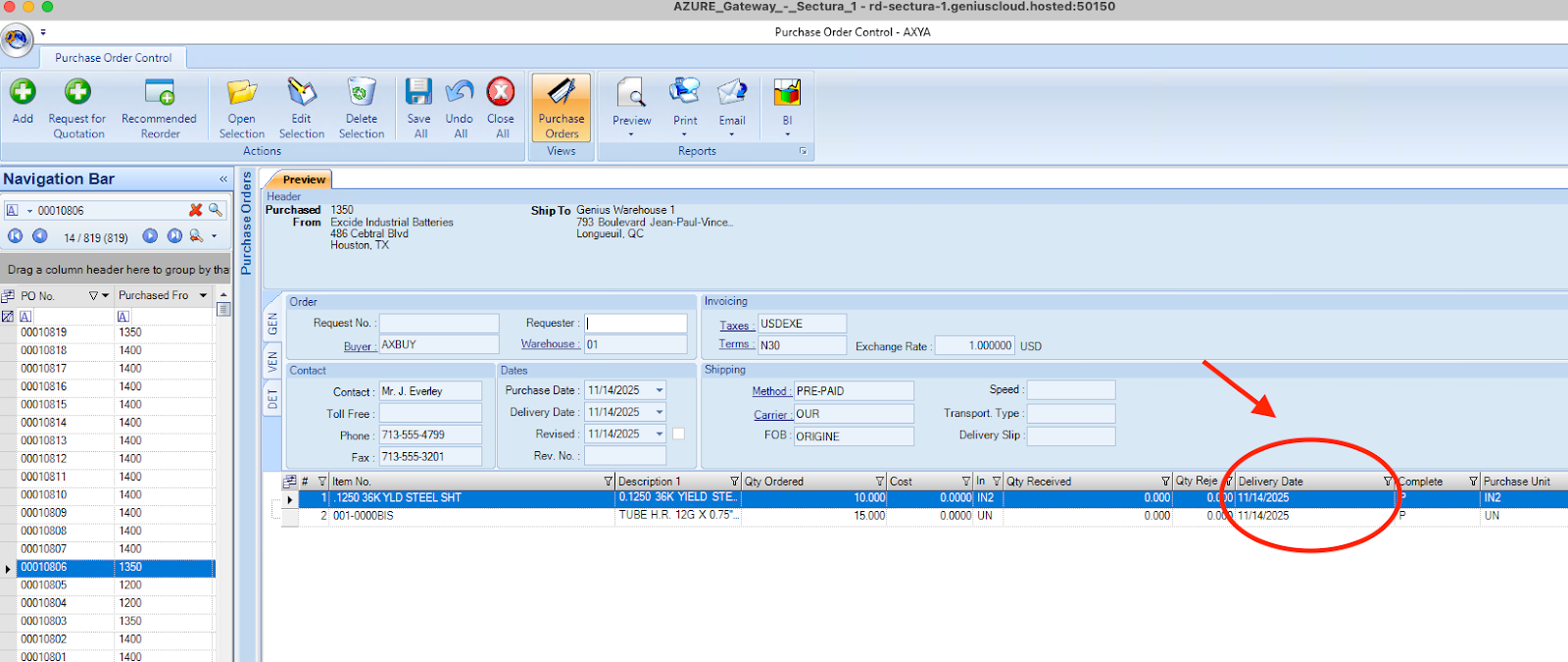Click the Item No. column filter icon
1568x662 pixels.
(609, 482)
